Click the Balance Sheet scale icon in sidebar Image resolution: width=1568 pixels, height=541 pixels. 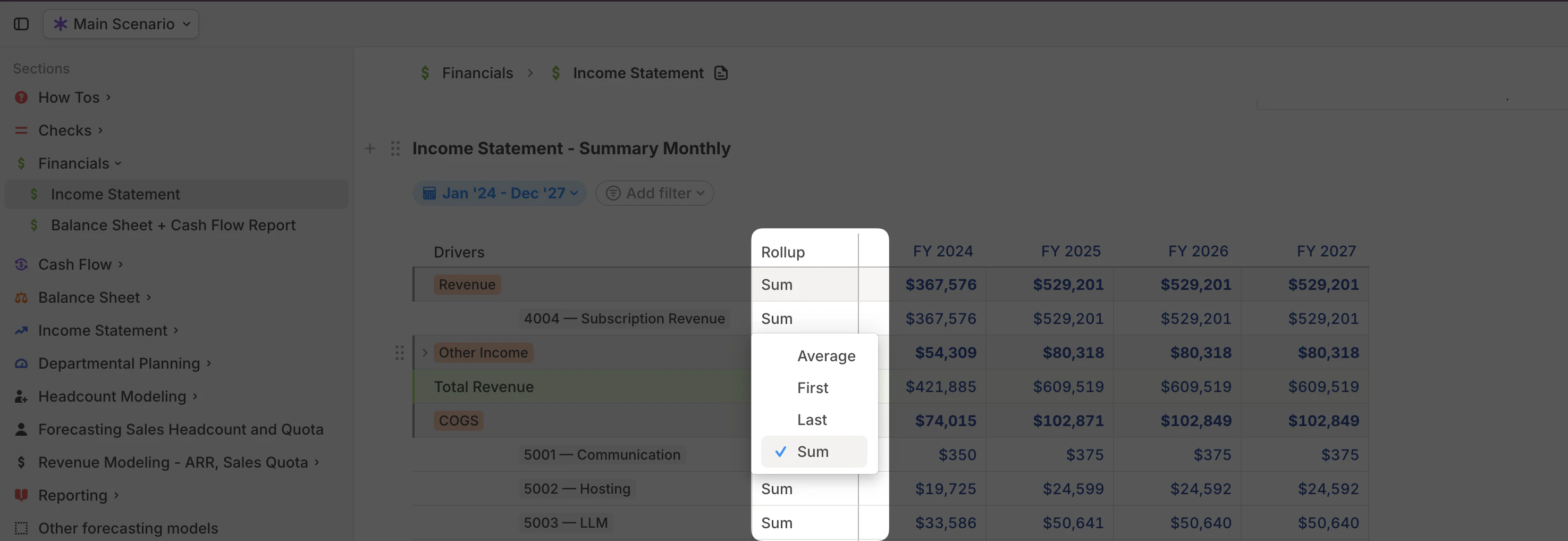coord(21,297)
